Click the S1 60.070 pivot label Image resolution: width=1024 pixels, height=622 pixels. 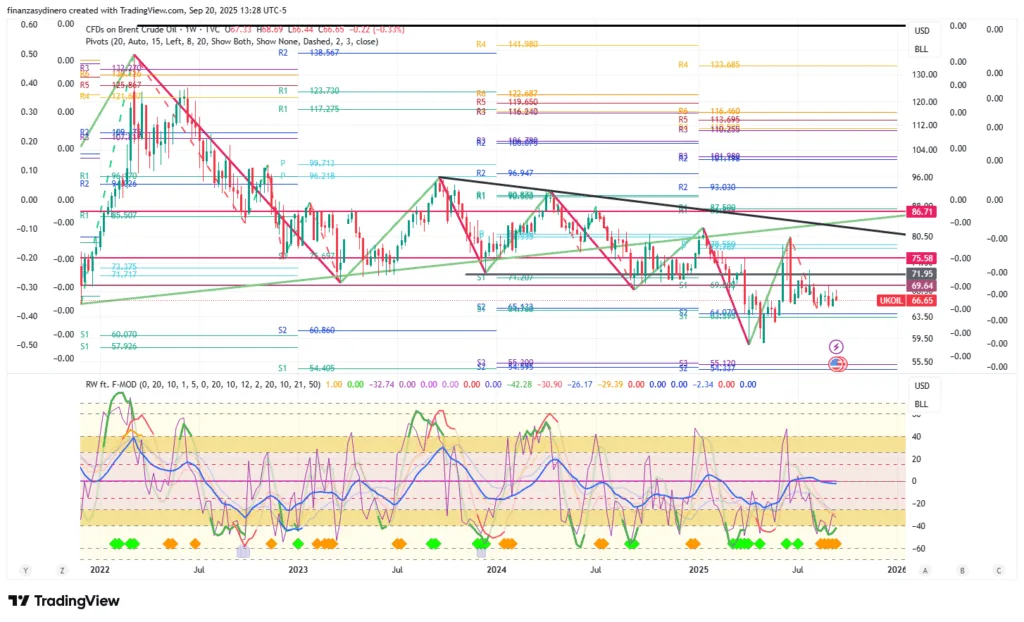point(108,335)
